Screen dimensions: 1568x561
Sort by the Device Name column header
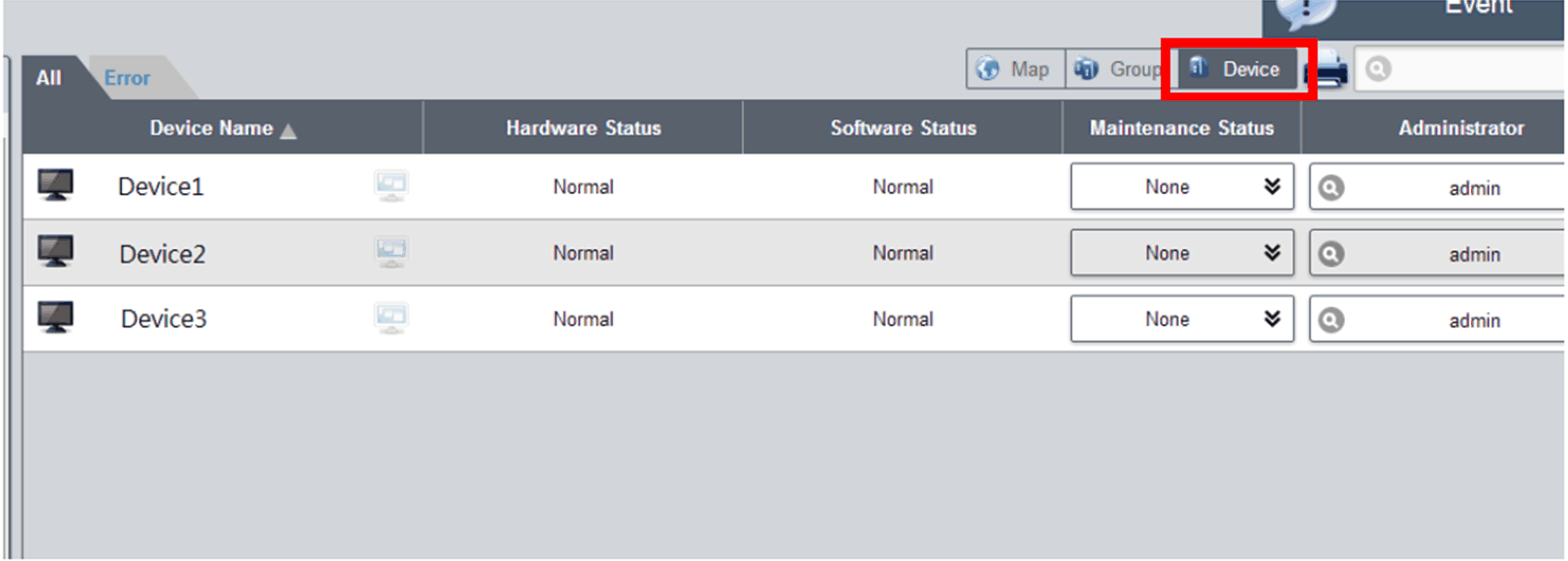212,128
